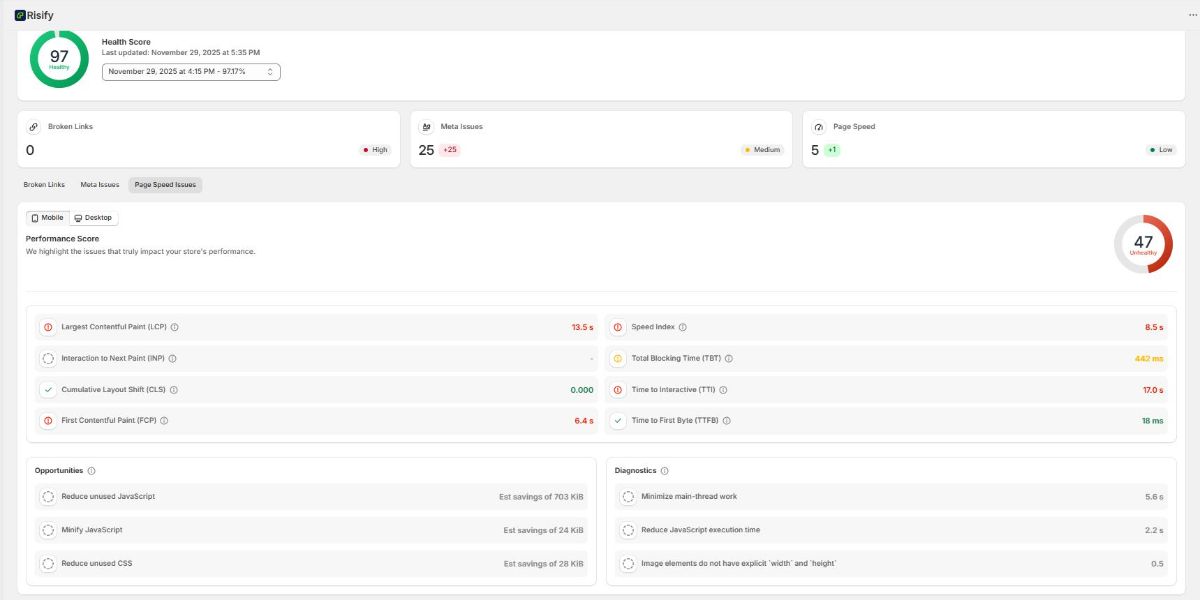This screenshot has height=600, width=1200.
Task: Expand the Reduce unused JavaScript row
Action: coord(310,497)
